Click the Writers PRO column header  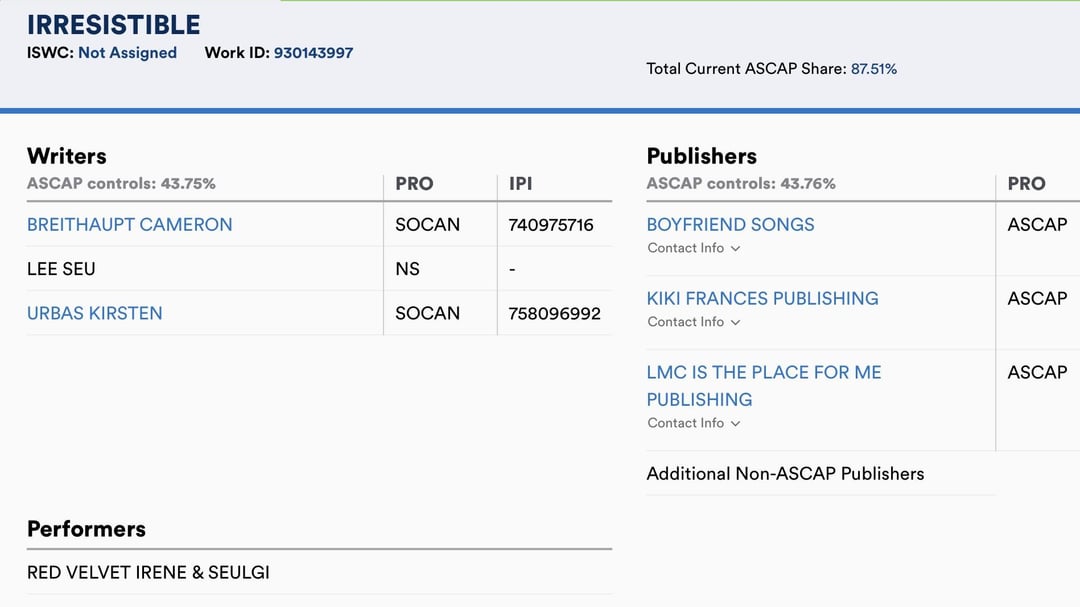[x=414, y=184]
